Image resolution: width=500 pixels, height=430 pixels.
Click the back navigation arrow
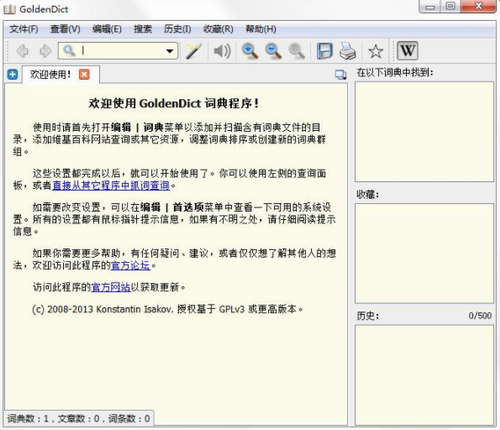point(23,51)
